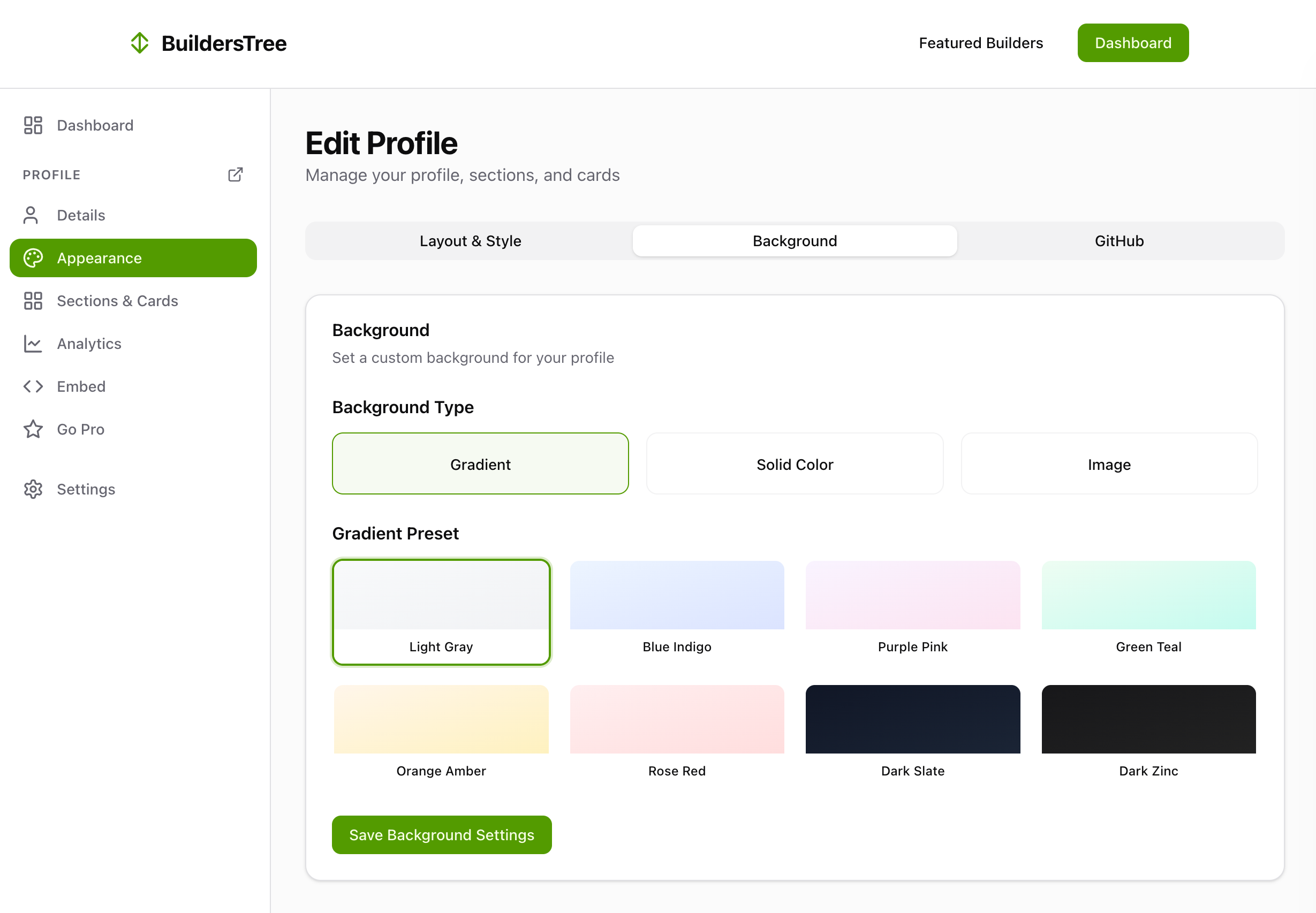Click the Settings gear icon

tap(33, 489)
